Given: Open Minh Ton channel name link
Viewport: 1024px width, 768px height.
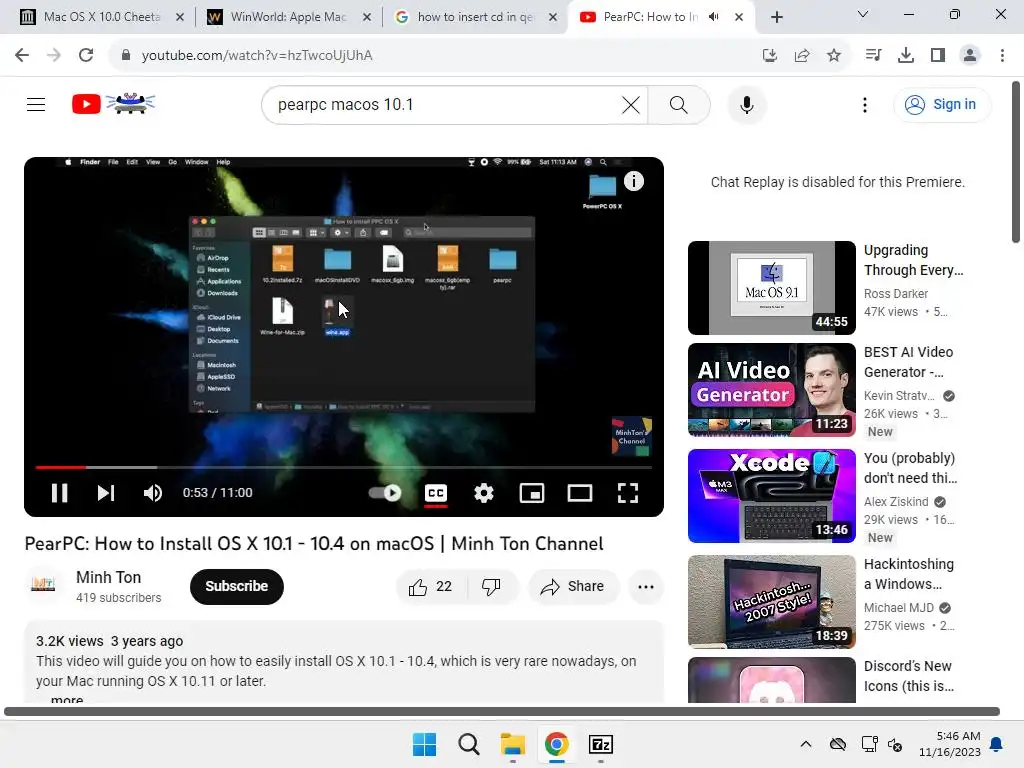Looking at the screenshot, I should click(x=108, y=577).
